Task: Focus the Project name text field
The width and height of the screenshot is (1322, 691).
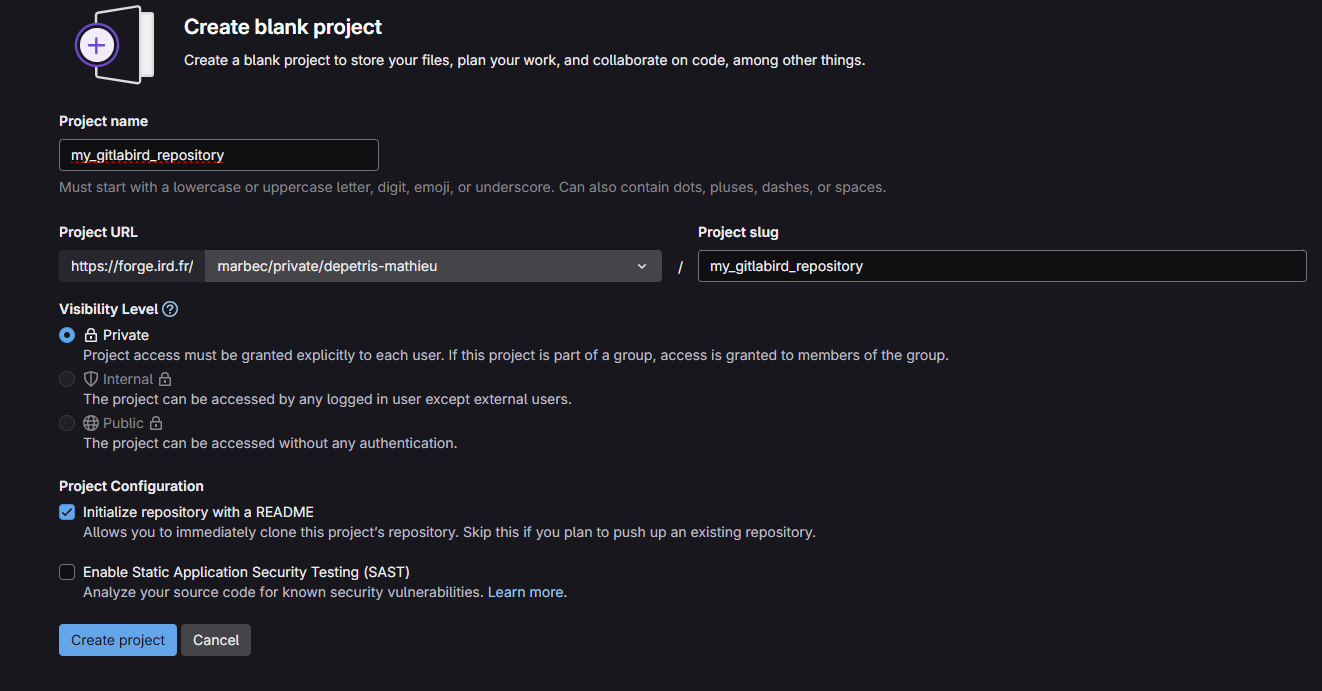Action: (218, 155)
